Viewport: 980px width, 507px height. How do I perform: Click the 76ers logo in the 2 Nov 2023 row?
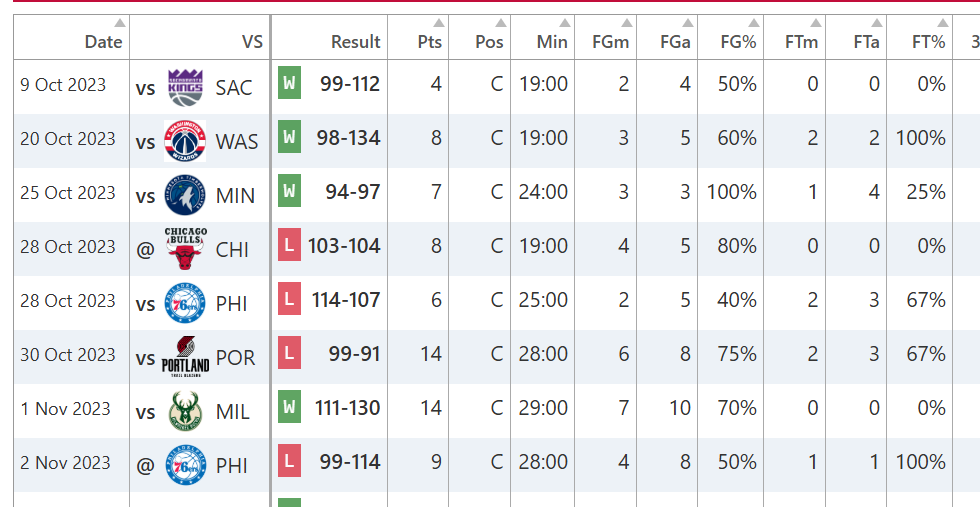185,465
